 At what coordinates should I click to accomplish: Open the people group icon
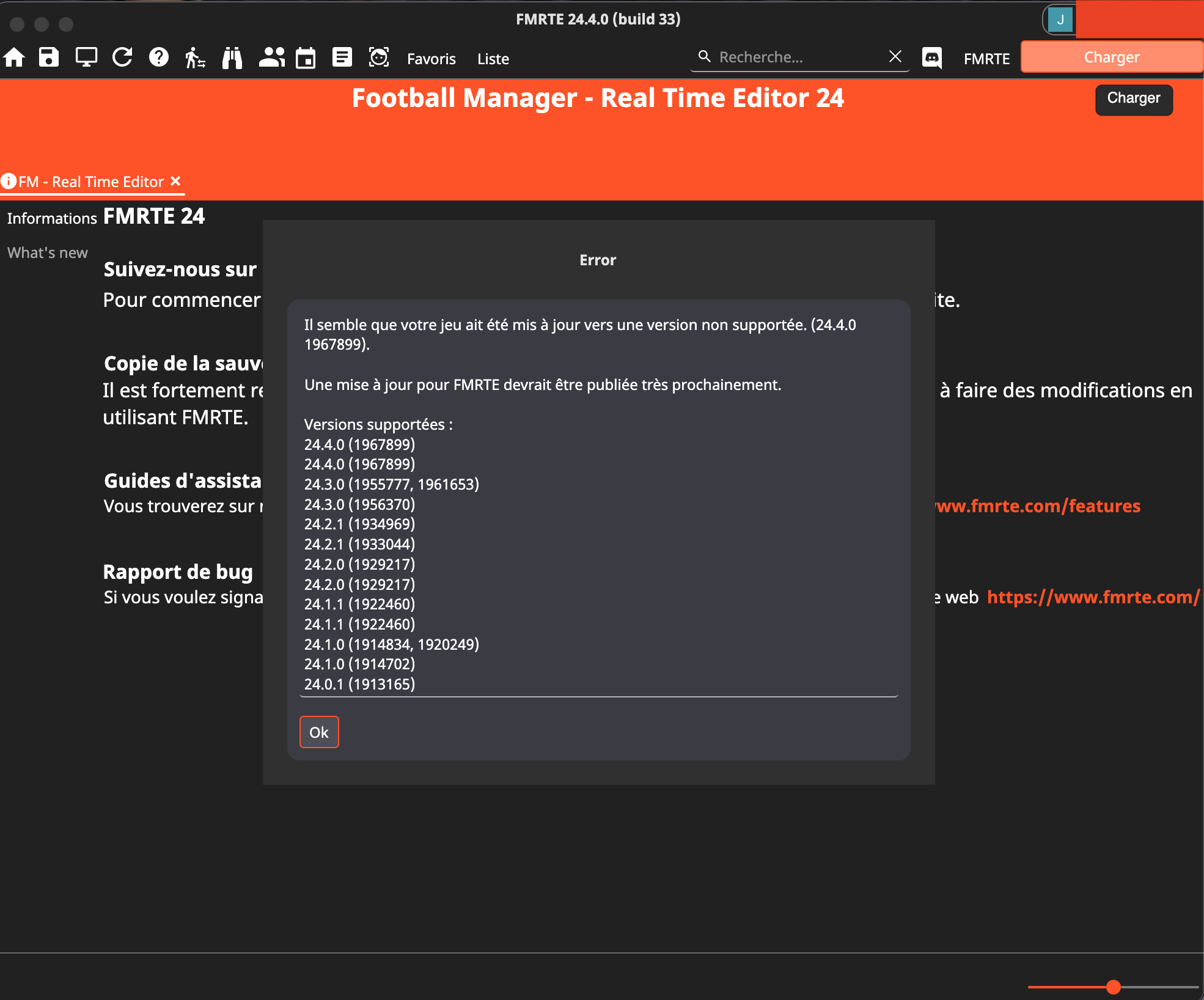tap(271, 57)
